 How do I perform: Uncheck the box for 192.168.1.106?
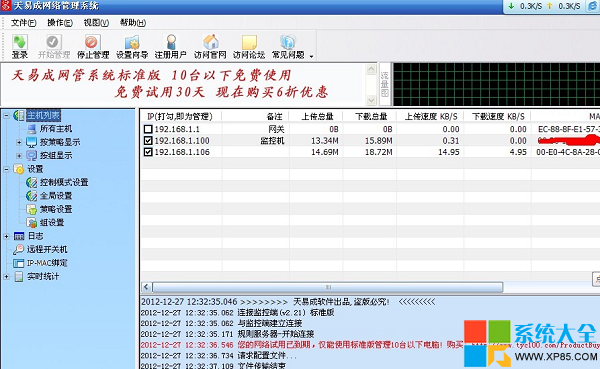click(x=148, y=152)
